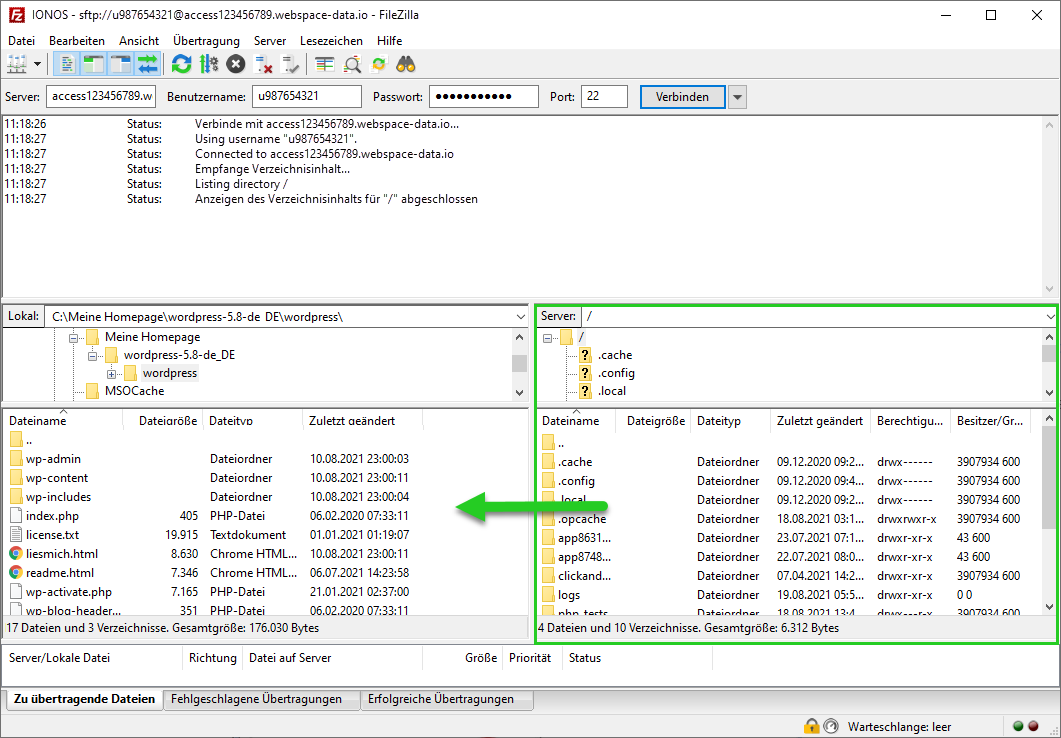Toggle the transfer queue display
This screenshot has width=1061, height=738.
coord(148,64)
